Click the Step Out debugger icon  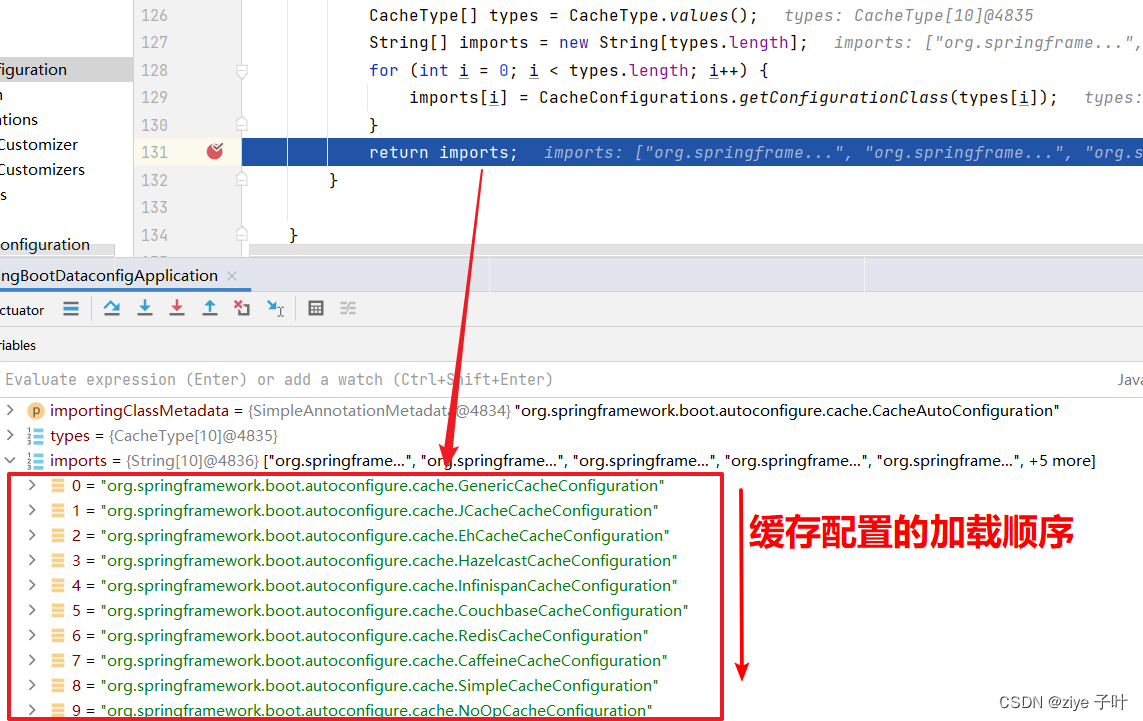pyautogui.click(x=210, y=308)
